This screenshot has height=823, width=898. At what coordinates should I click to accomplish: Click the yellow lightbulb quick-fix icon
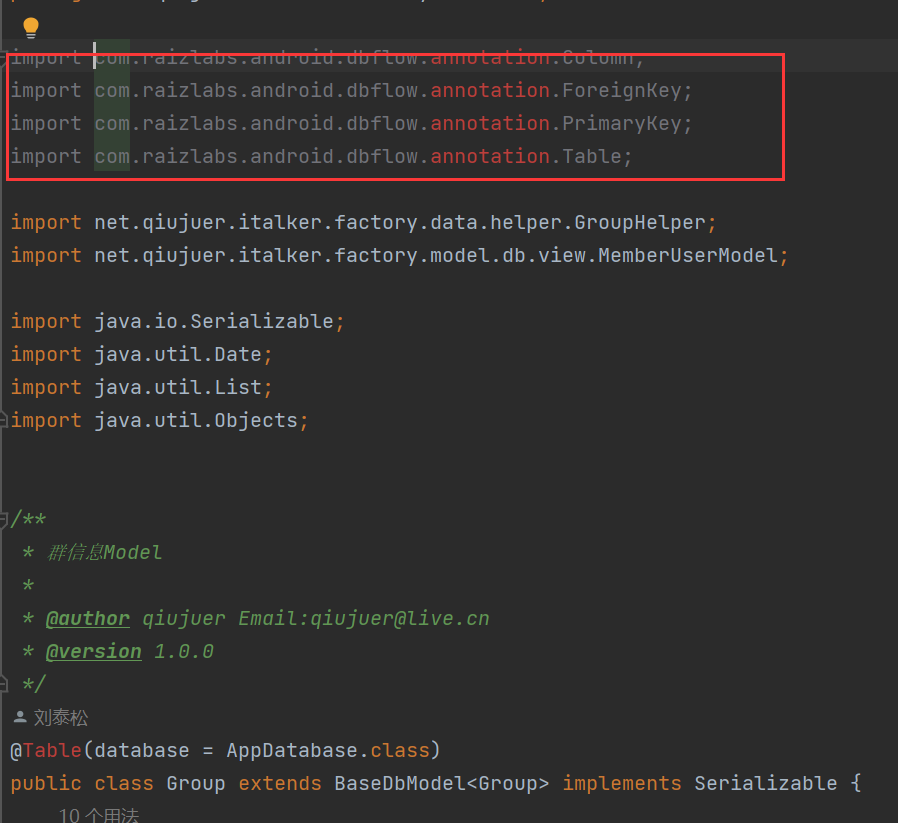pyautogui.click(x=31, y=27)
